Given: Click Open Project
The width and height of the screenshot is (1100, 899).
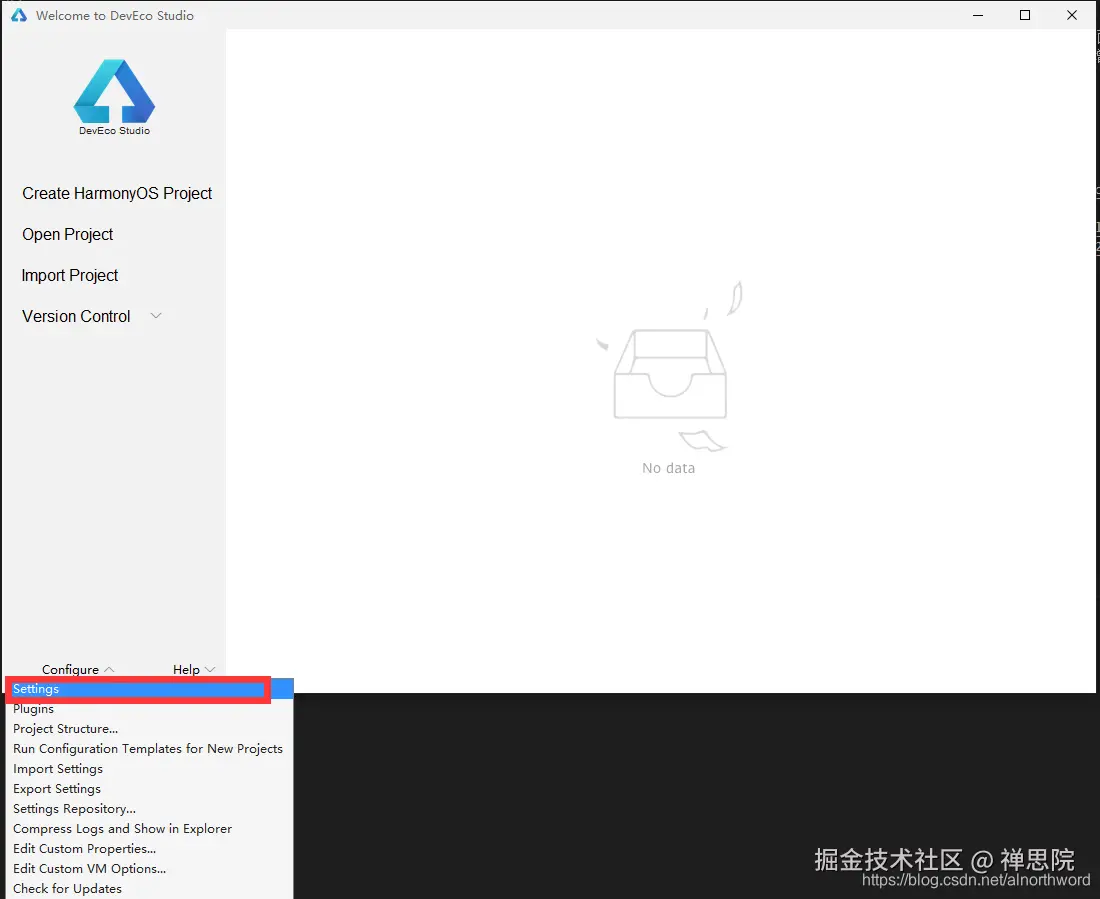Looking at the screenshot, I should click(x=67, y=234).
